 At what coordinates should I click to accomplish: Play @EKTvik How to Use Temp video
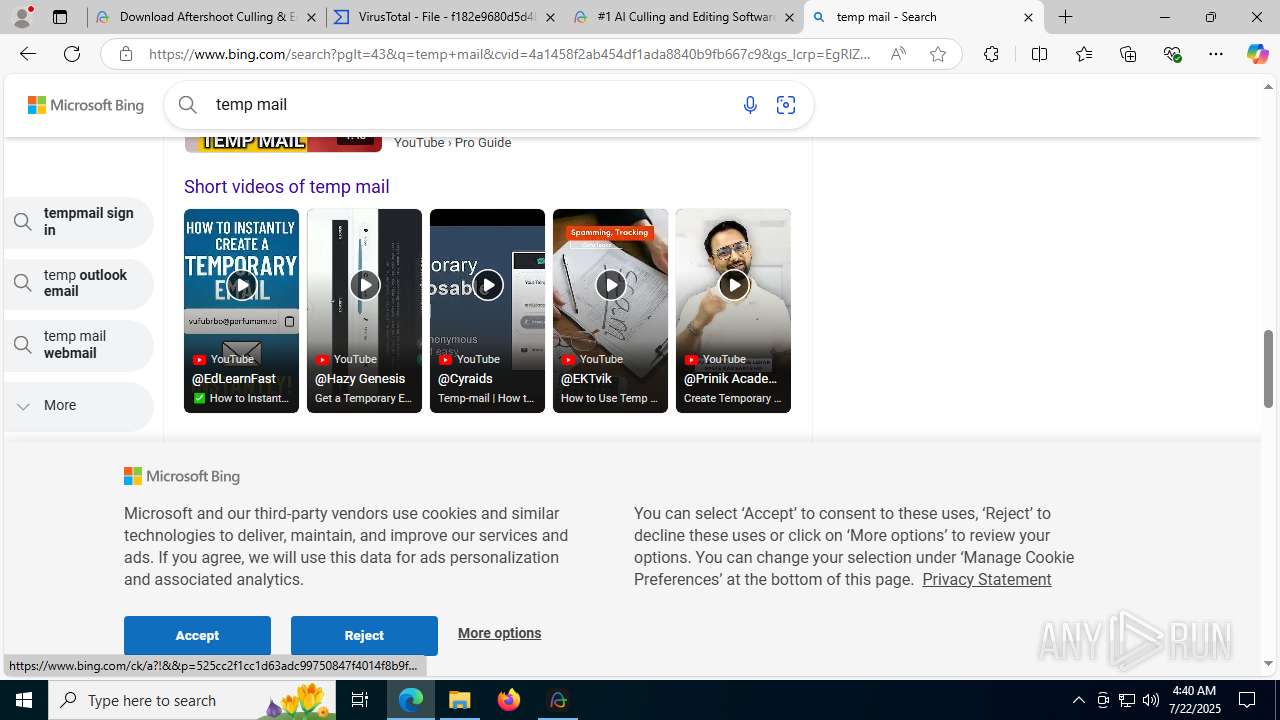pyautogui.click(x=610, y=310)
